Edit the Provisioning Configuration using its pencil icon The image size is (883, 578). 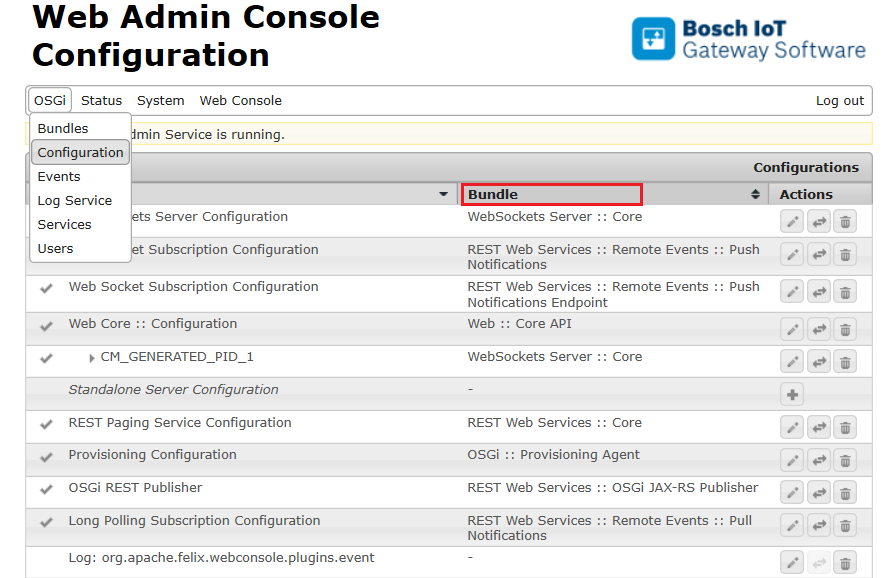[x=791, y=459]
